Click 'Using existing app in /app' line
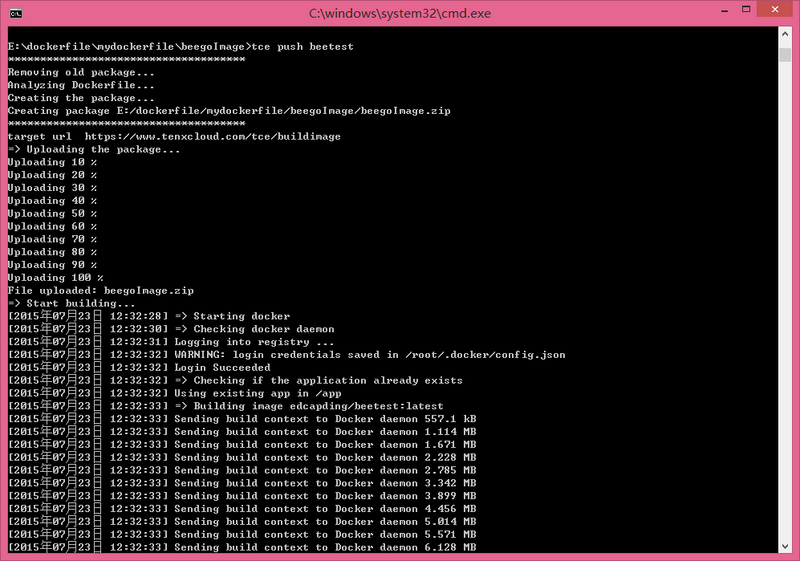The image size is (800, 561). 174,393
